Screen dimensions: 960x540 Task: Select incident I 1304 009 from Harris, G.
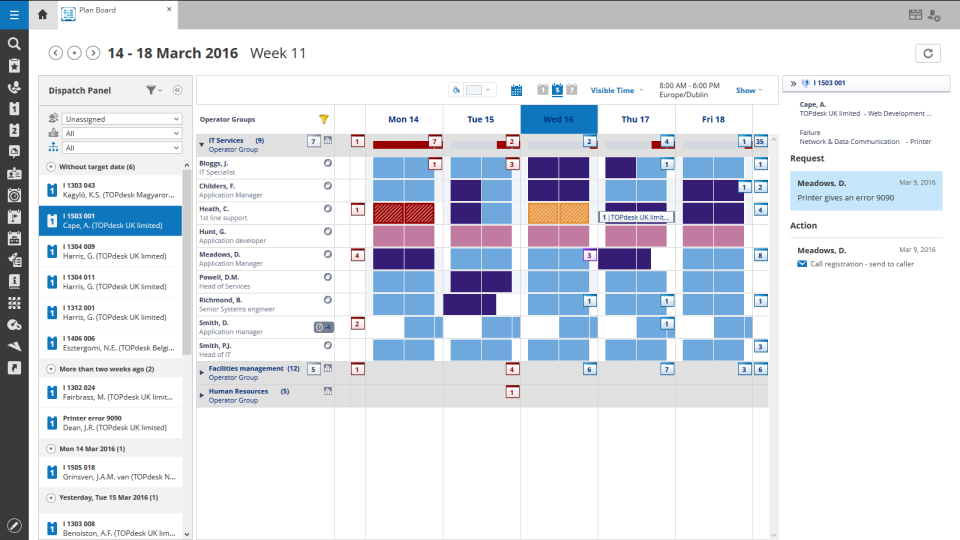tap(110, 251)
